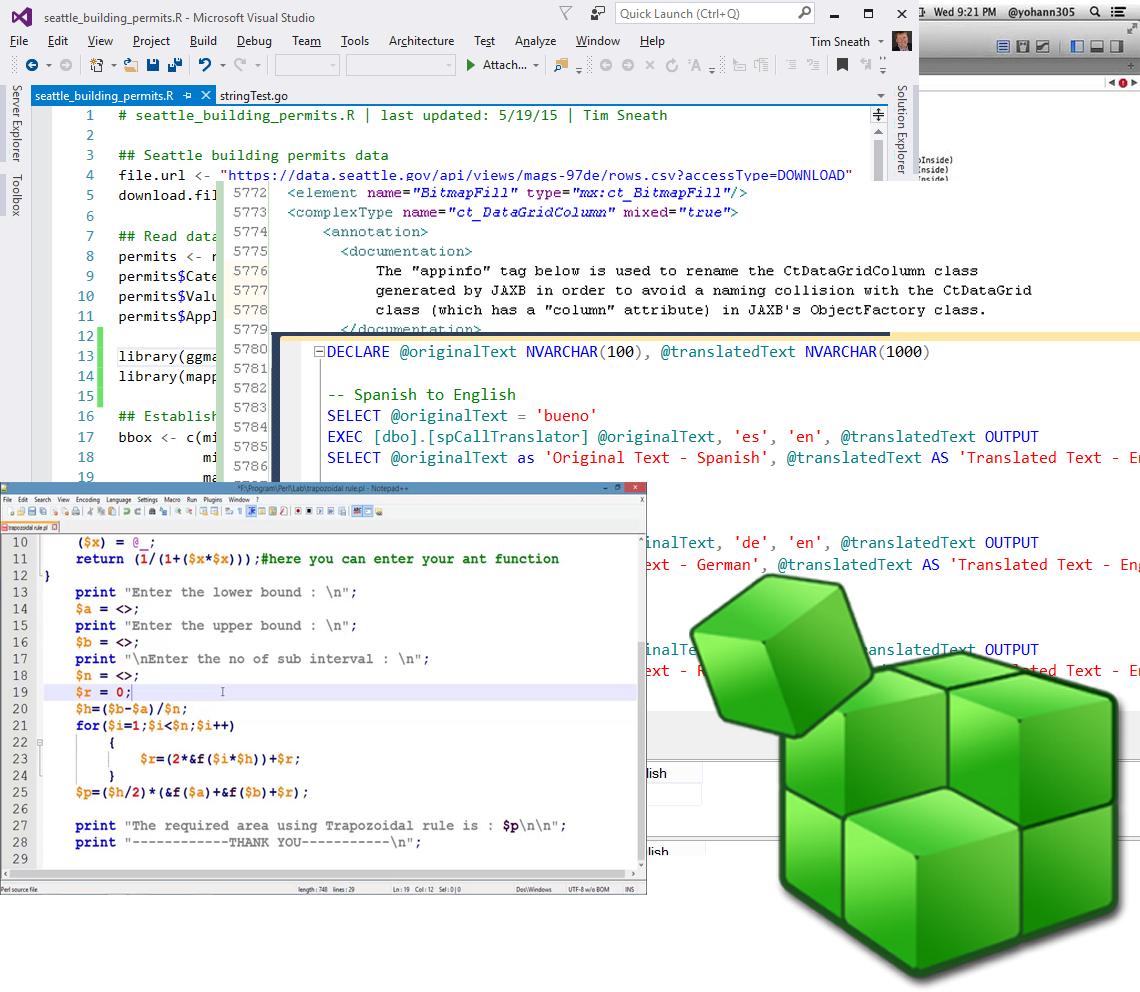Close the trapozoidal rule.pl tab

[x=55, y=527]
